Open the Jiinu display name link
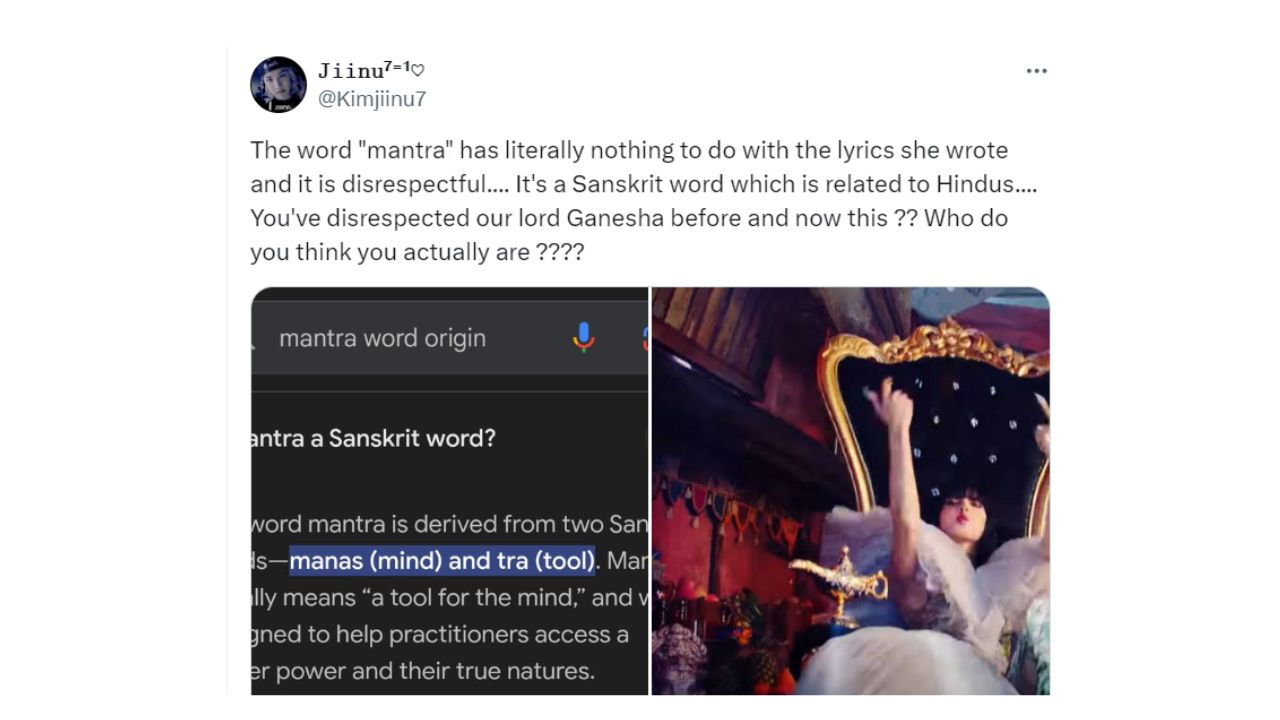This screenshot has width=1280, height=720. [362, 71]
